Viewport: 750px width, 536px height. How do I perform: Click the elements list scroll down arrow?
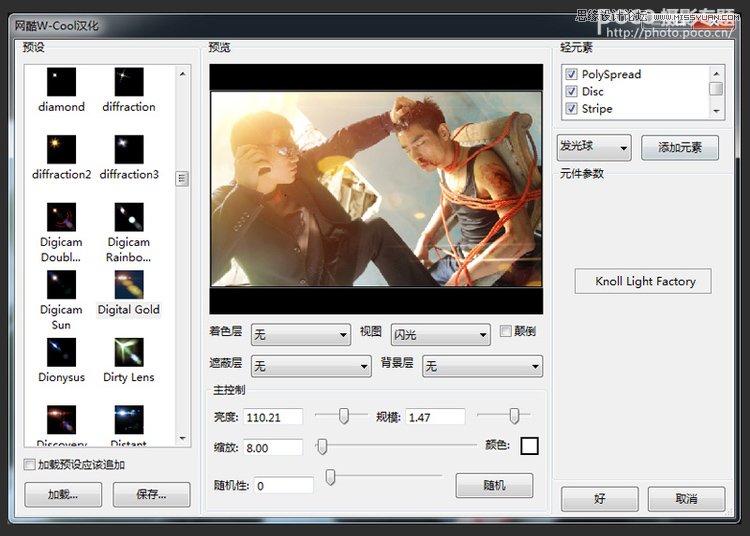tap(716, 110)
